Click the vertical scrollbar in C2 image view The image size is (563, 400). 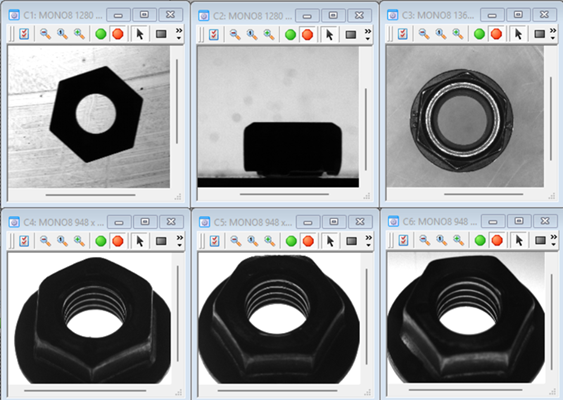366,129
